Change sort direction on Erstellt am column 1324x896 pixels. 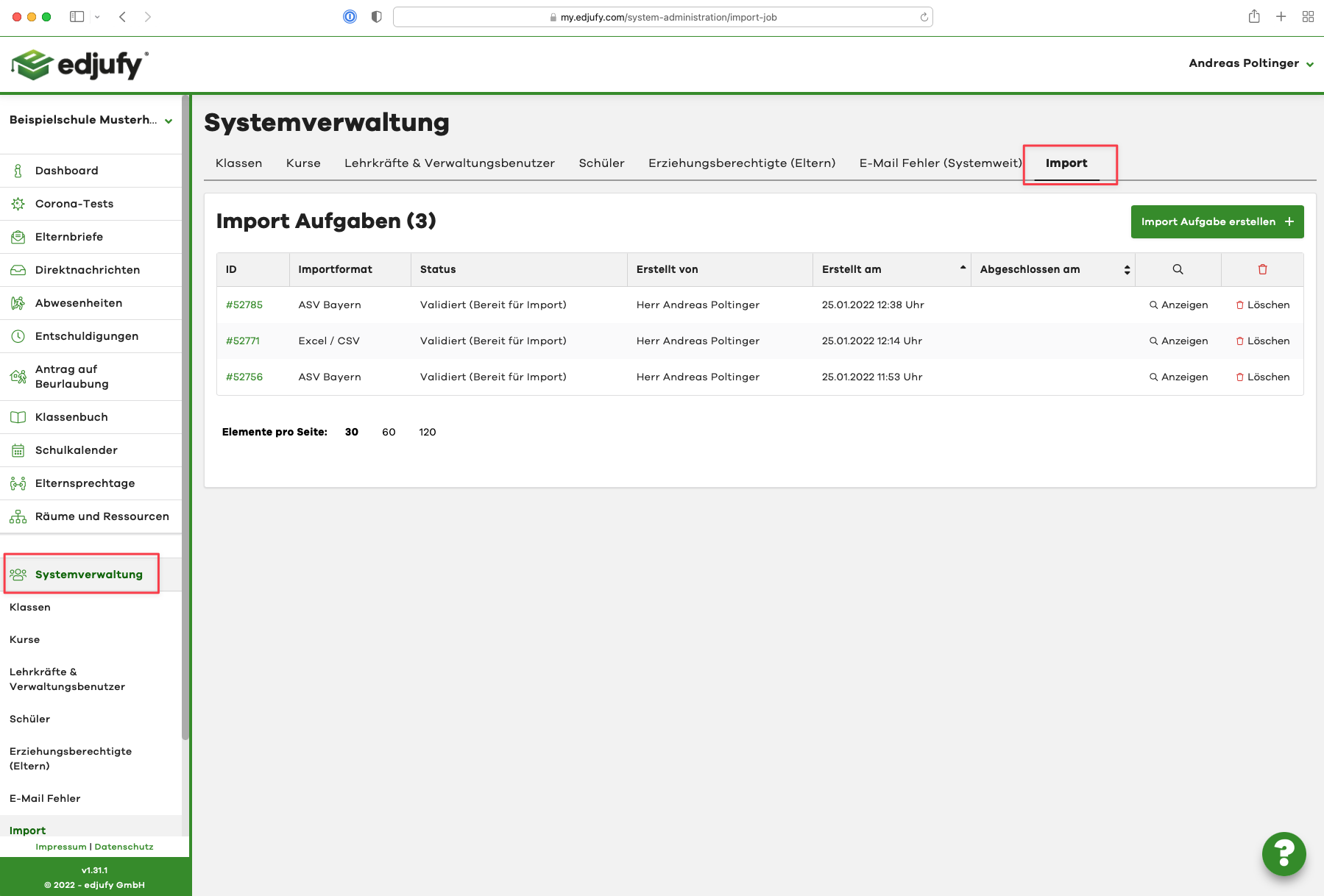962,269
